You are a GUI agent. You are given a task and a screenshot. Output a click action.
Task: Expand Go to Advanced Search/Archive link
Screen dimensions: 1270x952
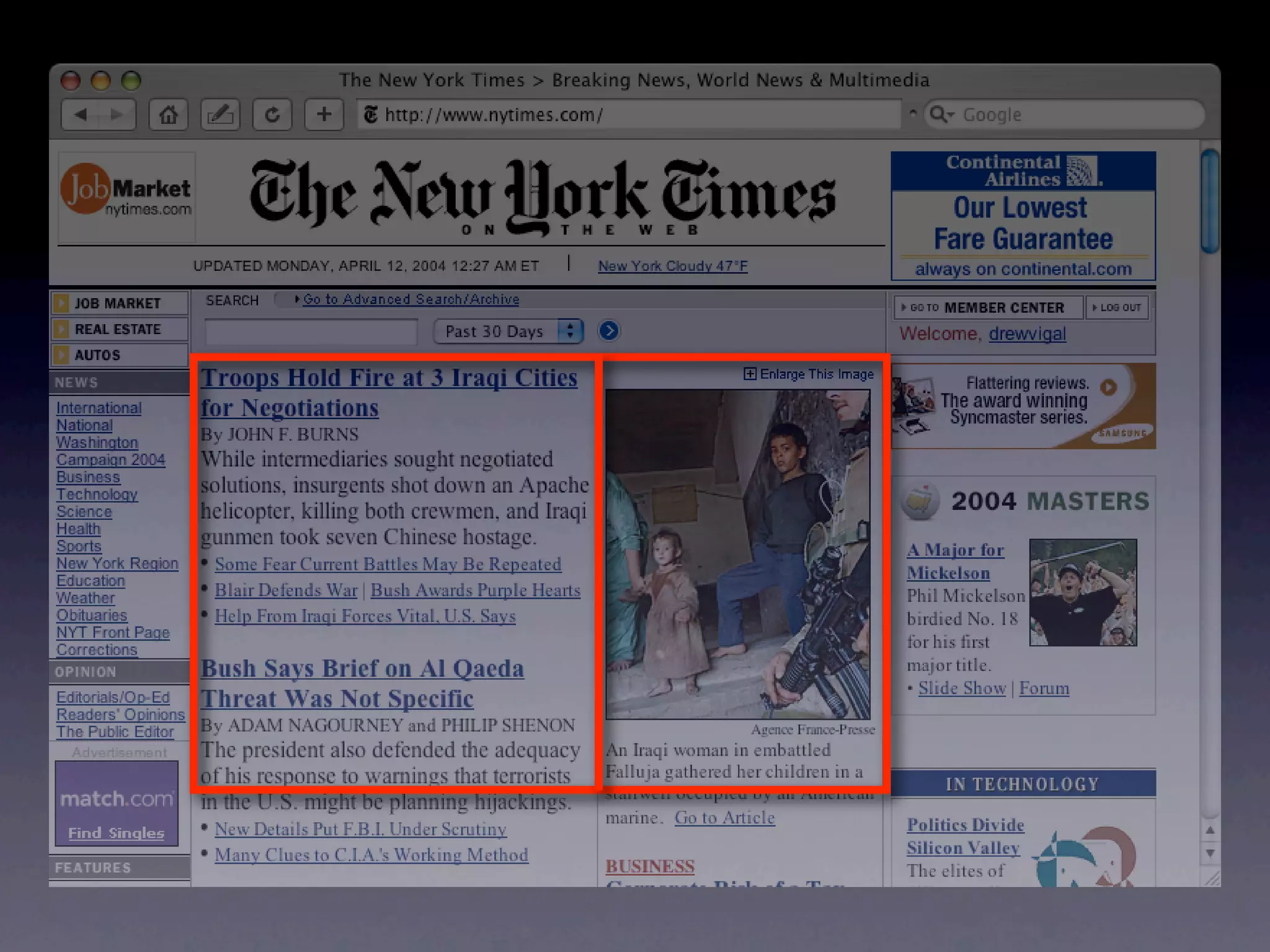coord(410,299)
